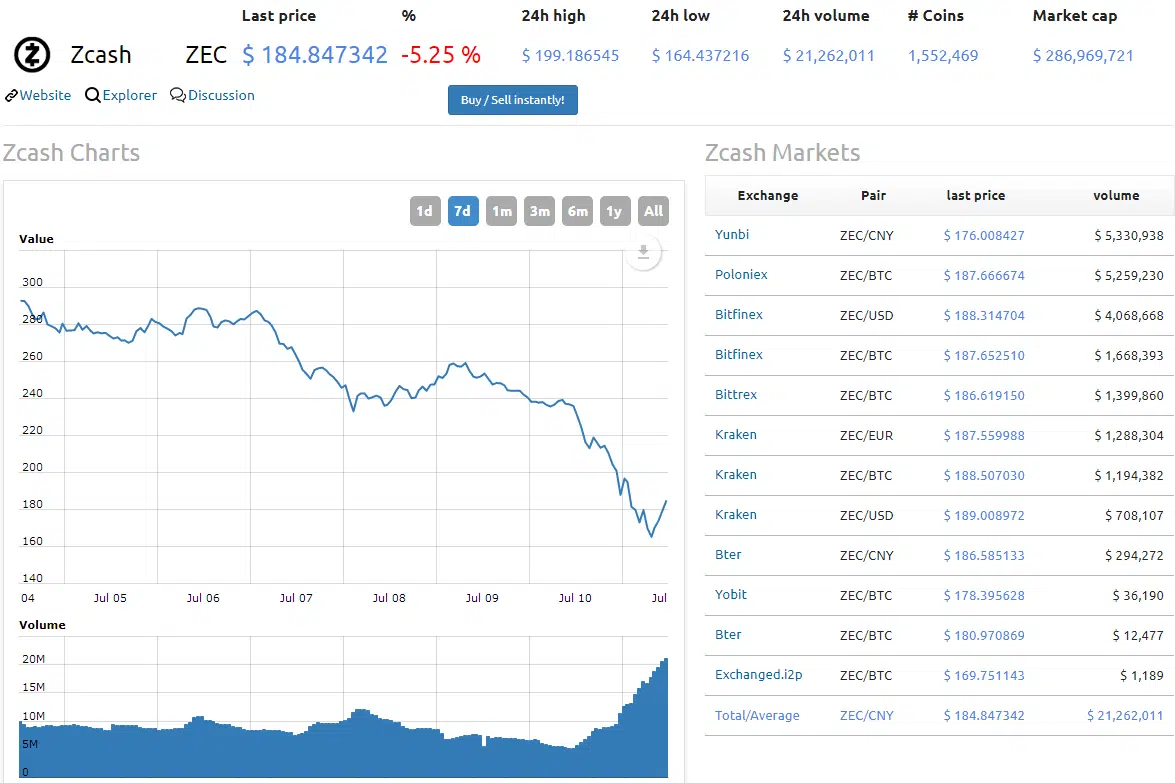Screen dimensions: 1175x783
Task: Click the Exchange column header
Action: coord(767,196)
